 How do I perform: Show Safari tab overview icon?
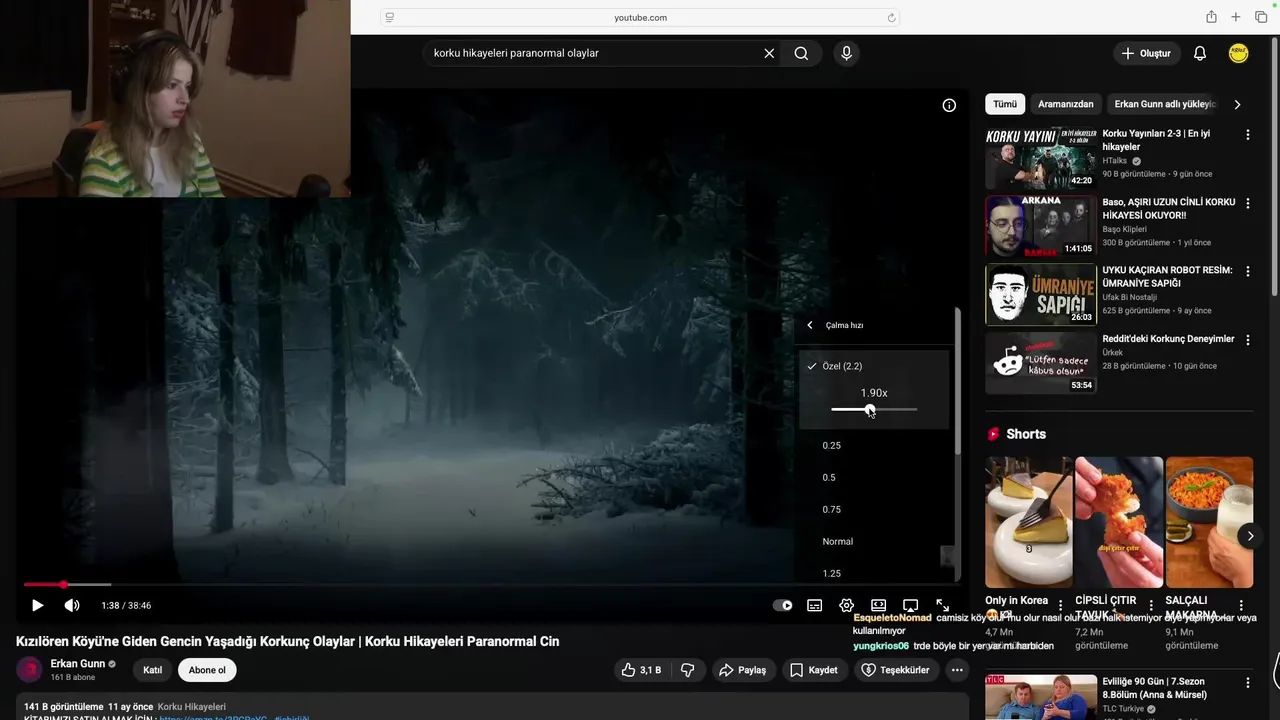(1261, 17)
